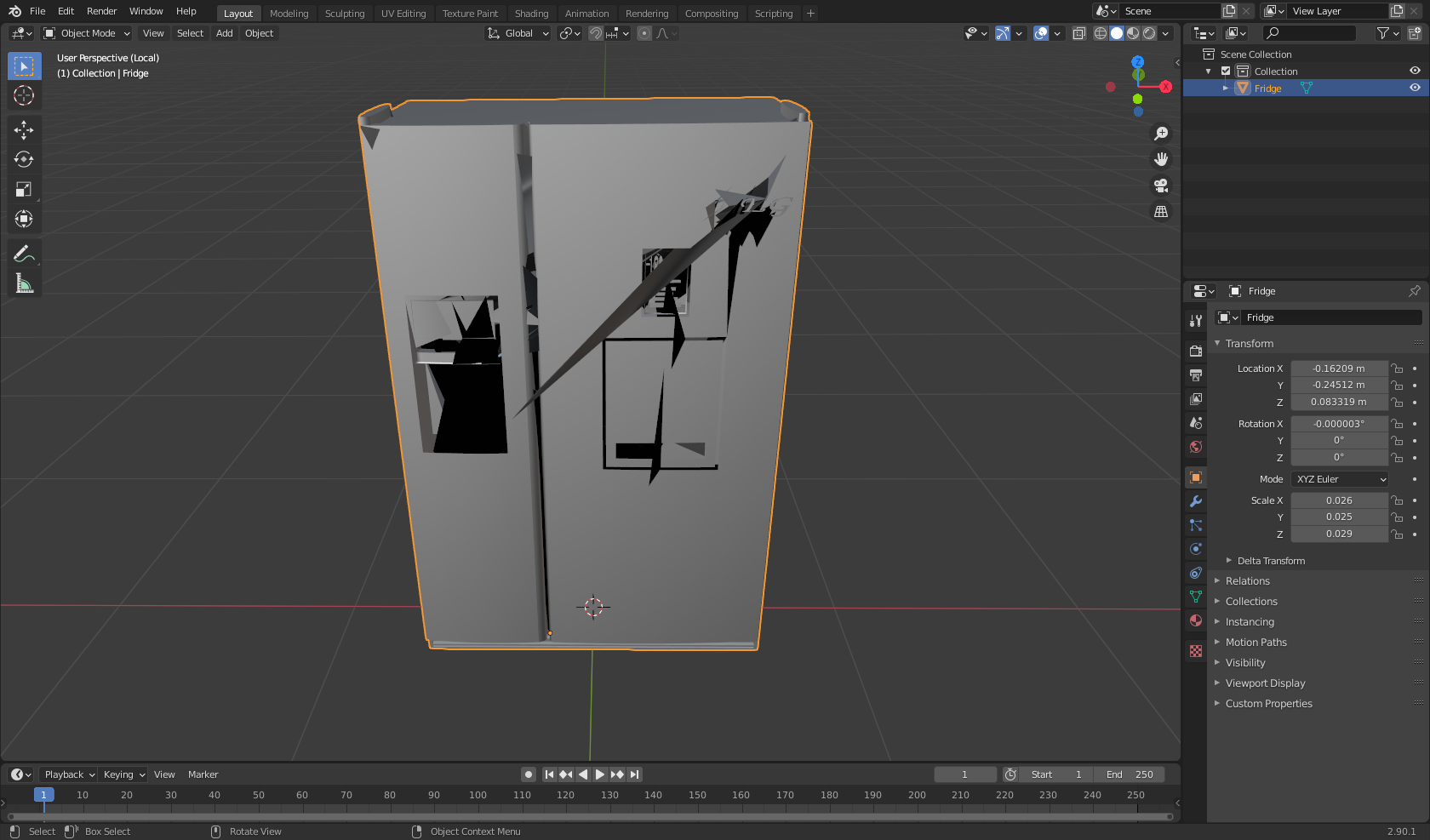1430x840 pixels.
Task: Switch to perspective/orthographic grid view
Action: [1160, 212]
